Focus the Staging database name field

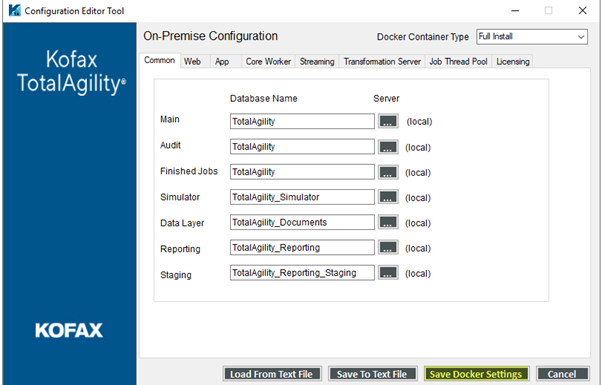[x=302, y=273]
